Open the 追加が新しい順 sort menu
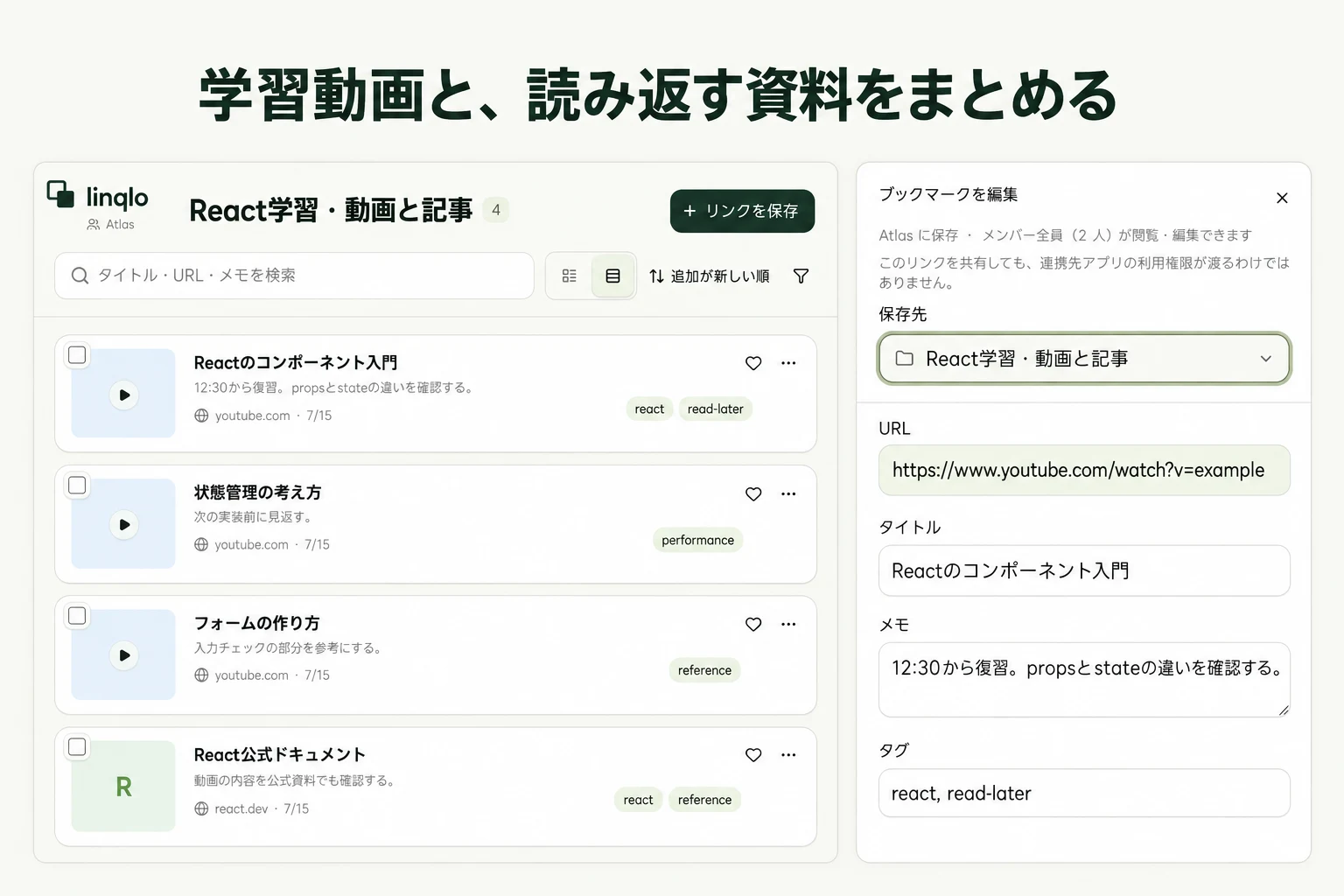Viewport: 1344px width, 896px height. 710,276
